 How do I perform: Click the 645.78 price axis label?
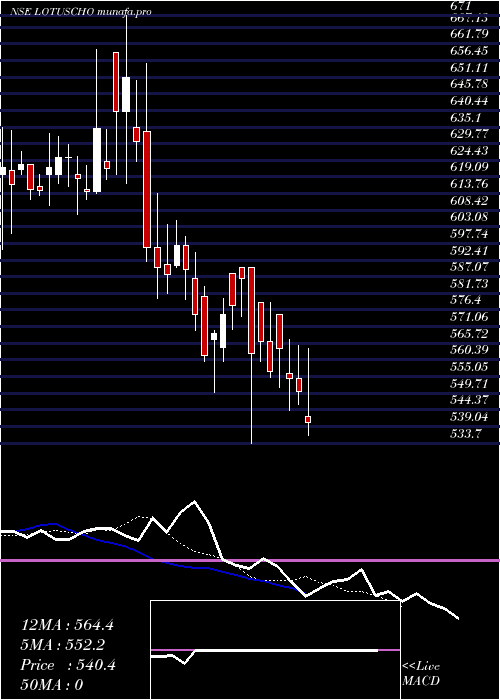click(x=470, y=84)
